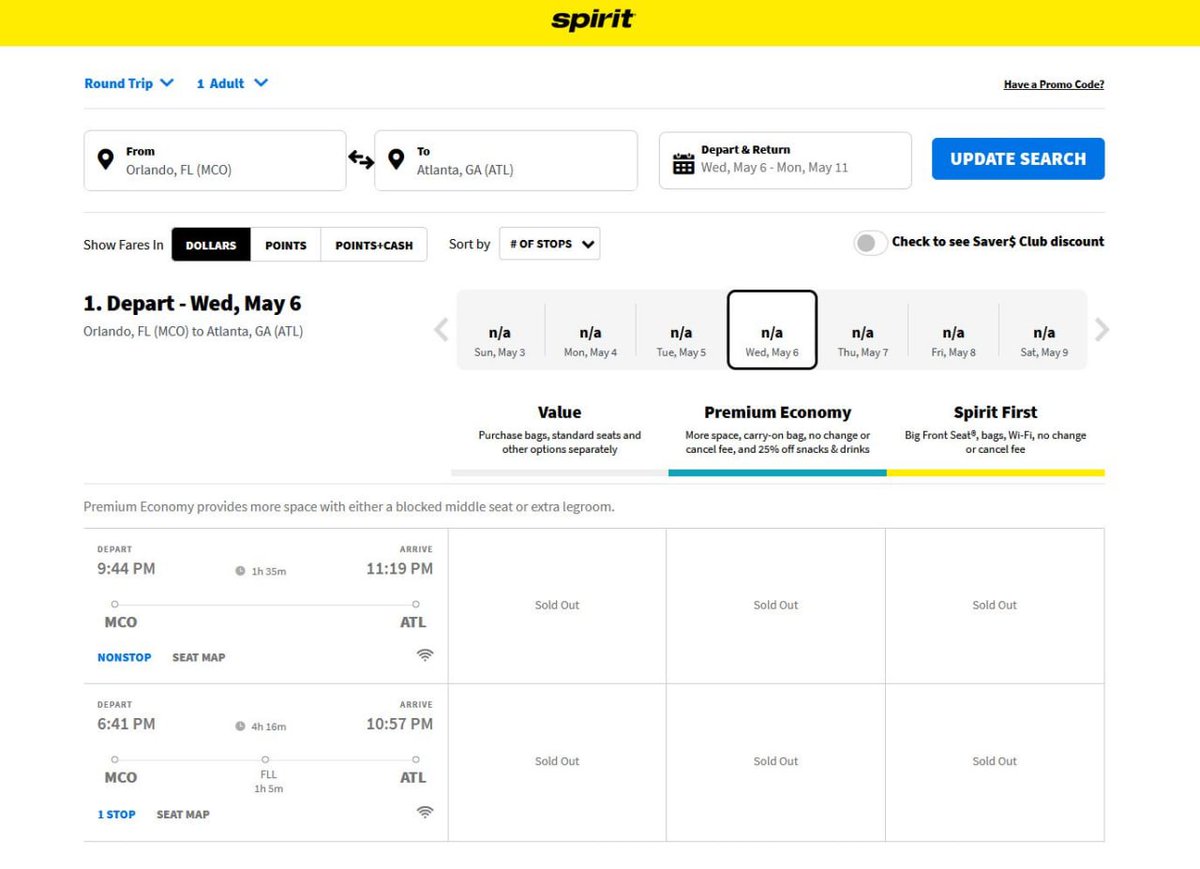Image resolution: width=1200 pixels, height=869 pixels.
Task: Click the 10:57 PM arrival time
Action: 400,724
